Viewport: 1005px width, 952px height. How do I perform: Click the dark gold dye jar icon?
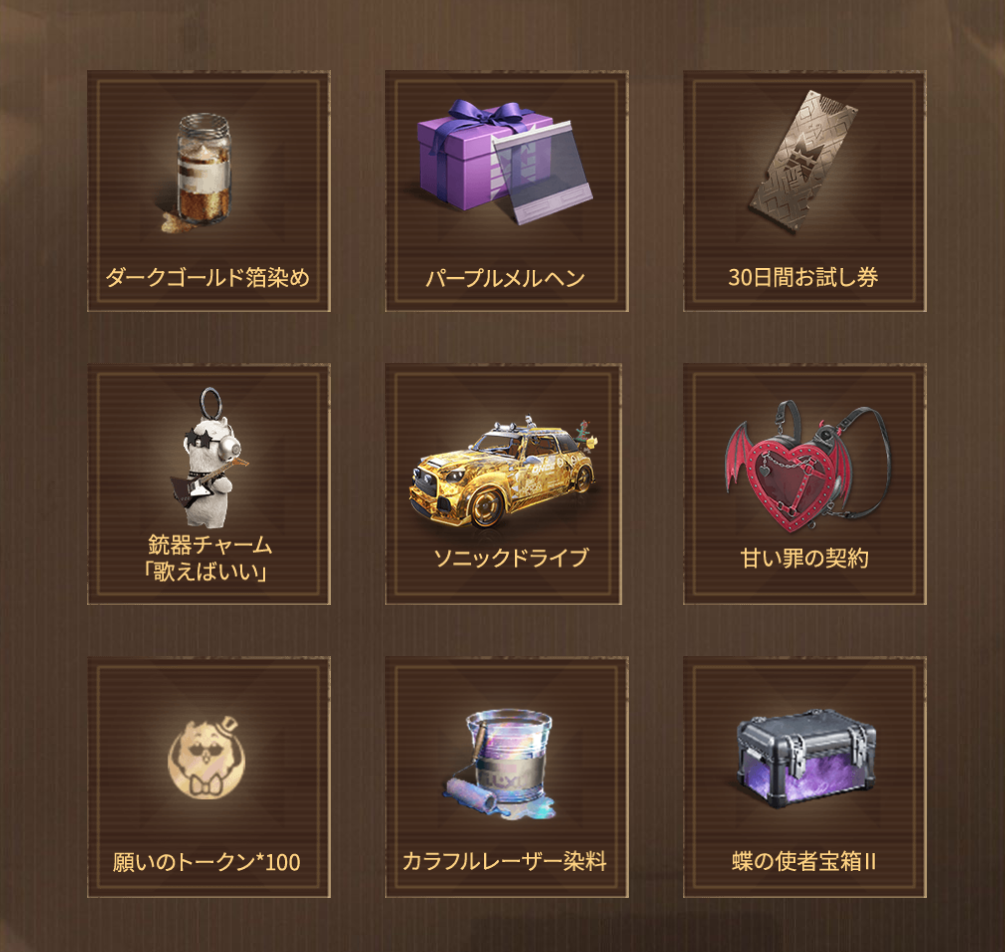coord(201,172)
